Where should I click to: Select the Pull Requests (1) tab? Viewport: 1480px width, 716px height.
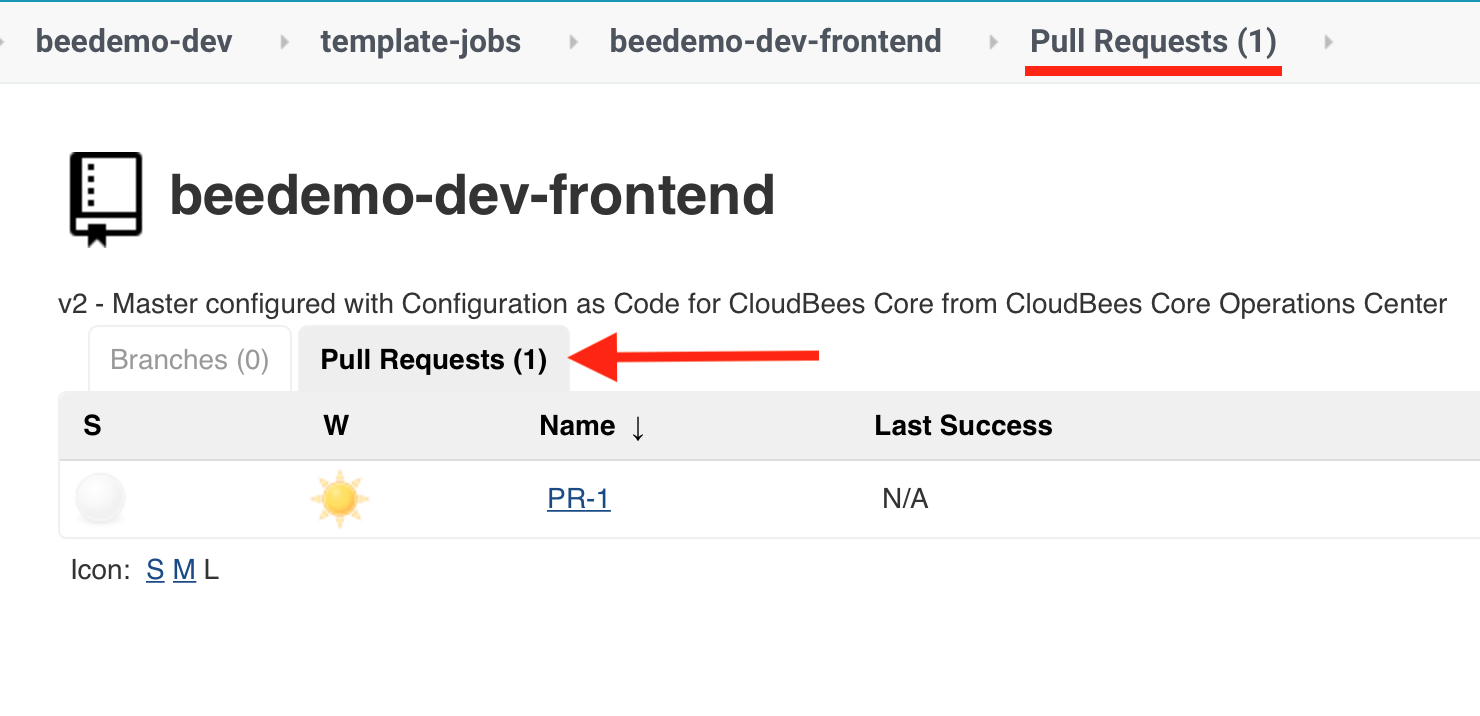pyautogui.click(x=434, y=359)
